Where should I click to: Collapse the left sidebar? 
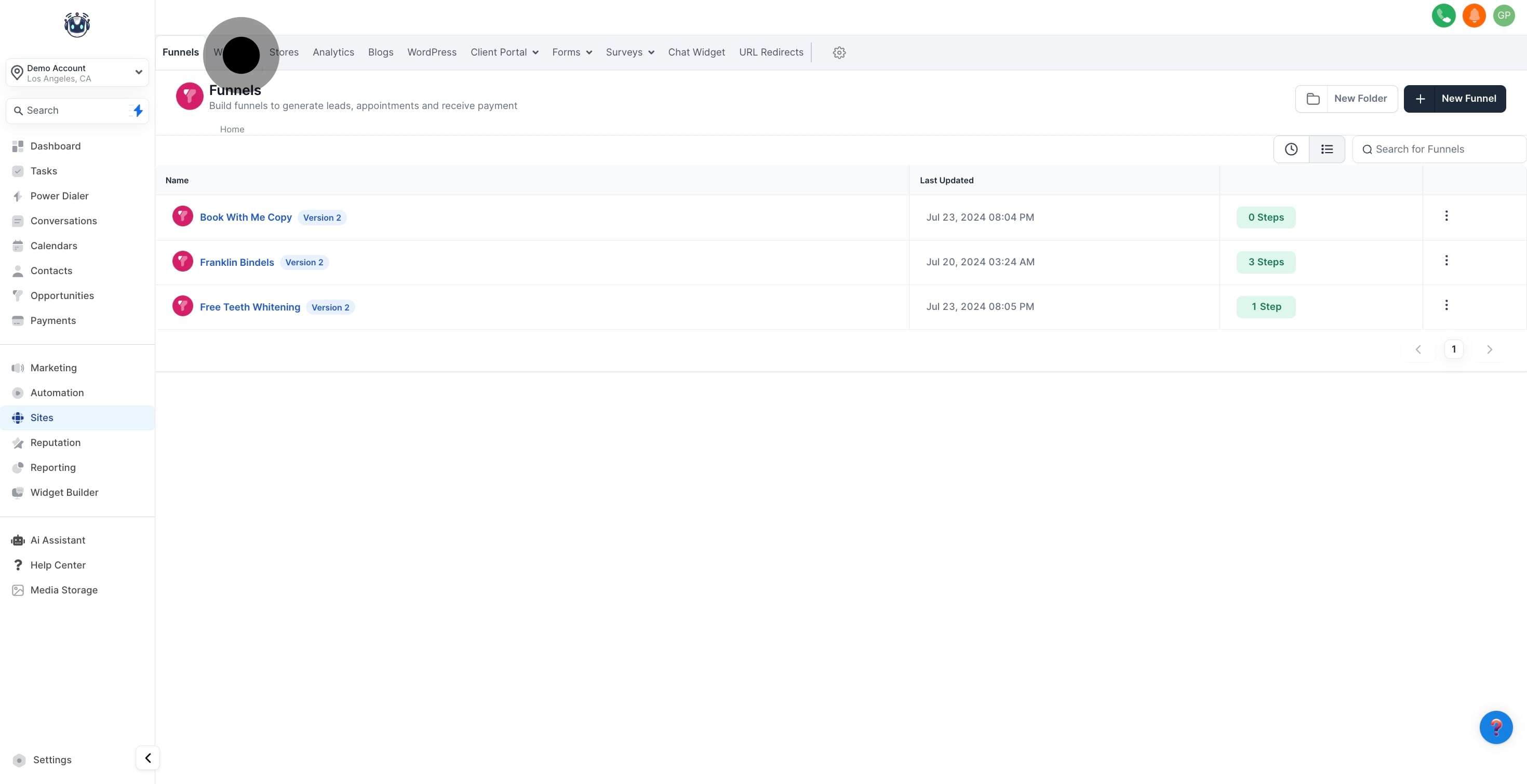148,758
